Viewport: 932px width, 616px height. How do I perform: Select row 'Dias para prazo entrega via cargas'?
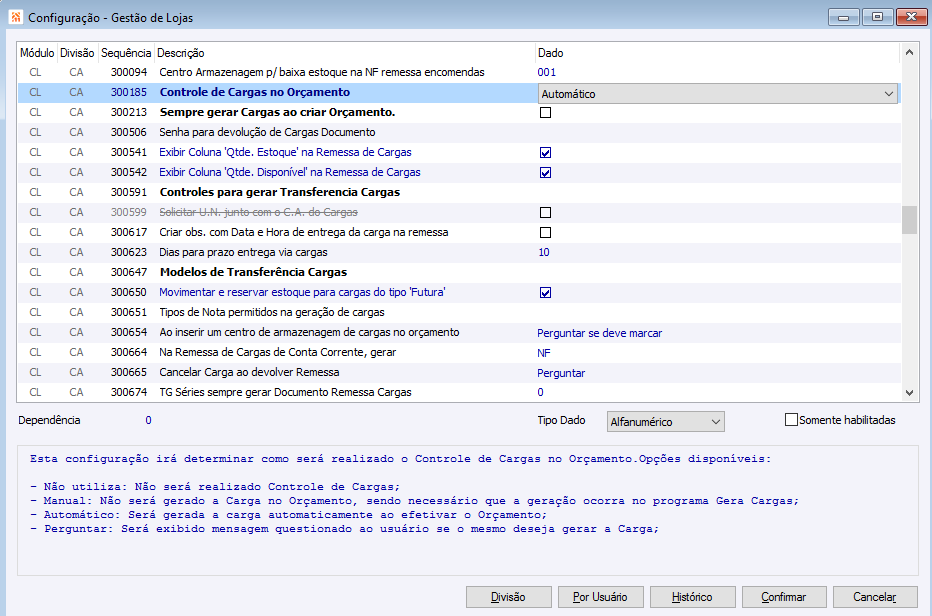pyautogui.click(x=459, y=253)
